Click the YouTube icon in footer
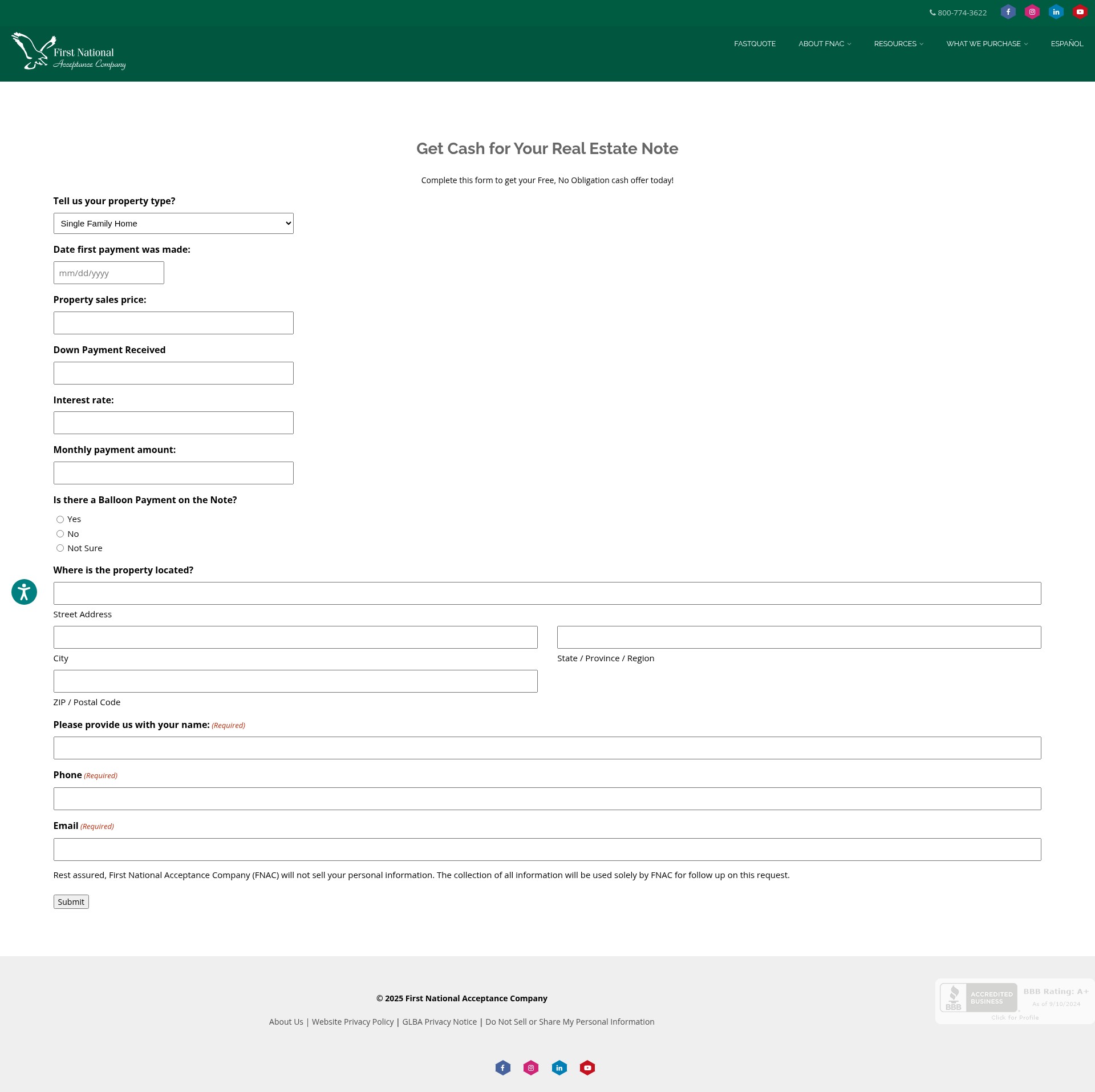Image resolution: width=1095 pixels, height=1092 pixels. pyautogui.click(x=587, y=1067)
